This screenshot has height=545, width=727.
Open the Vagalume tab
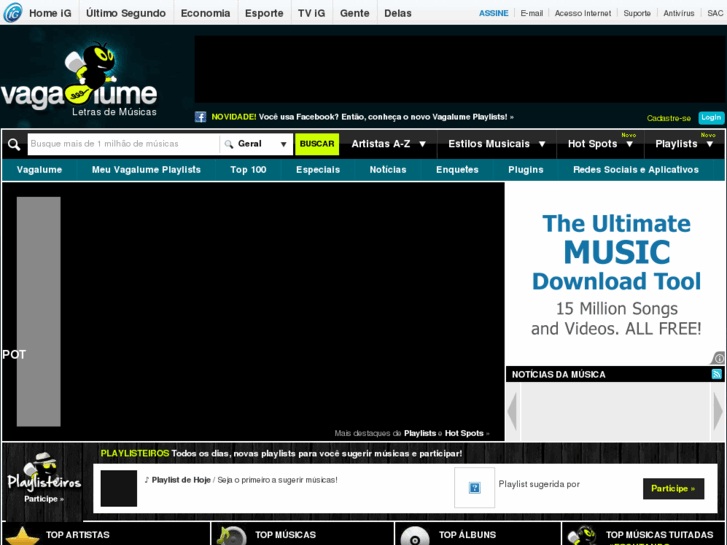pyautogui.click(x=39, y=170)
